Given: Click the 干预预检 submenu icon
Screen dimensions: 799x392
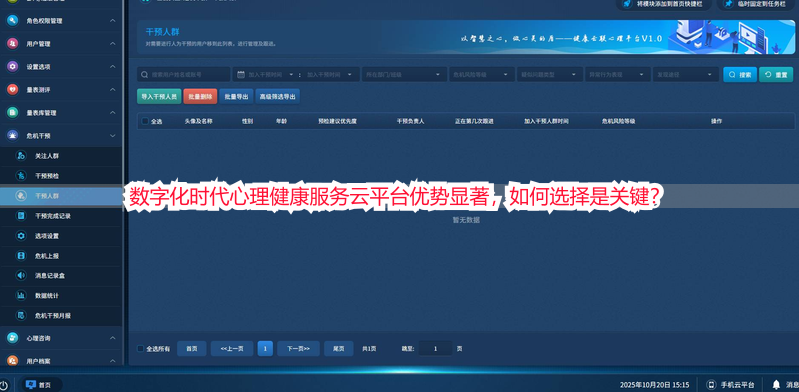Looking at the screenshot, I should [x=21, y=176].
